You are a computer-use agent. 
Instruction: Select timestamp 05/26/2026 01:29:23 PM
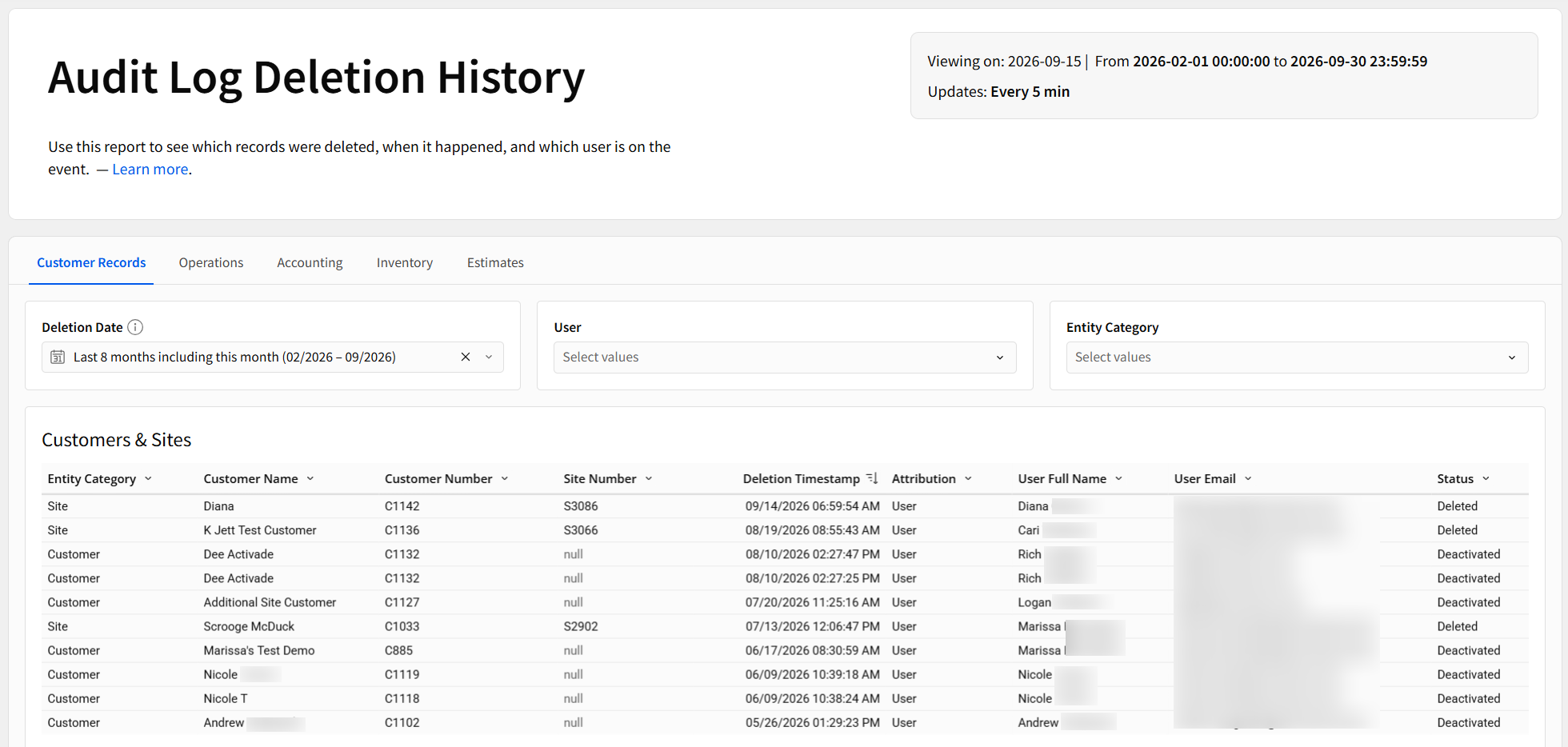(812, 722)
